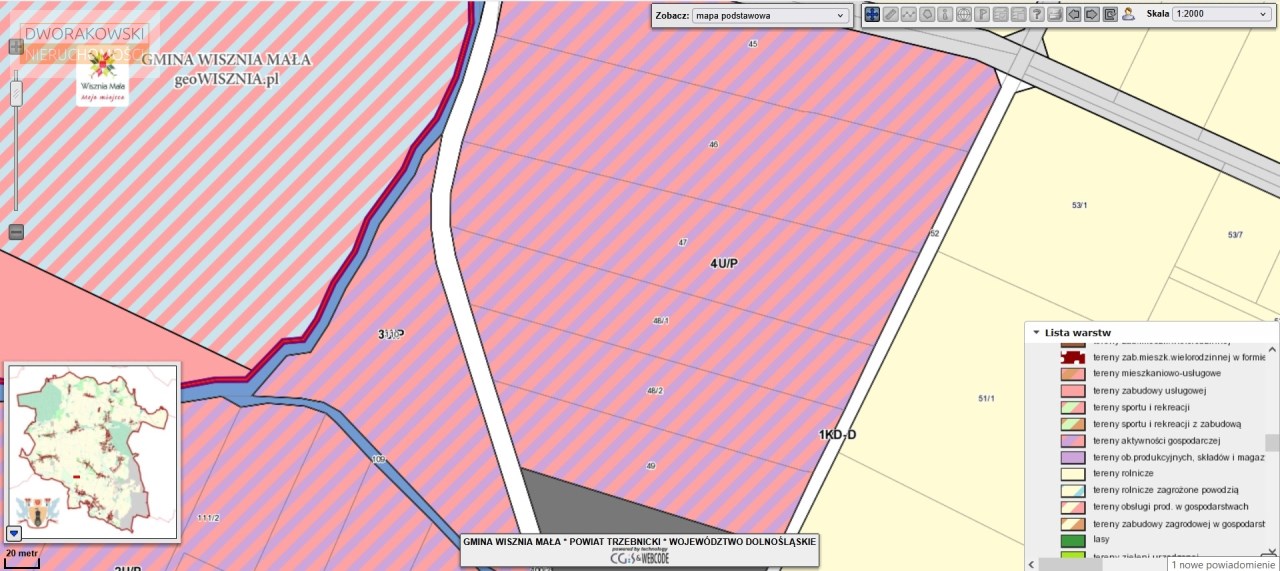Viewport: 1280px width, 571px height.
Task: Open the help question mark icon
Action: (1037, 14)
